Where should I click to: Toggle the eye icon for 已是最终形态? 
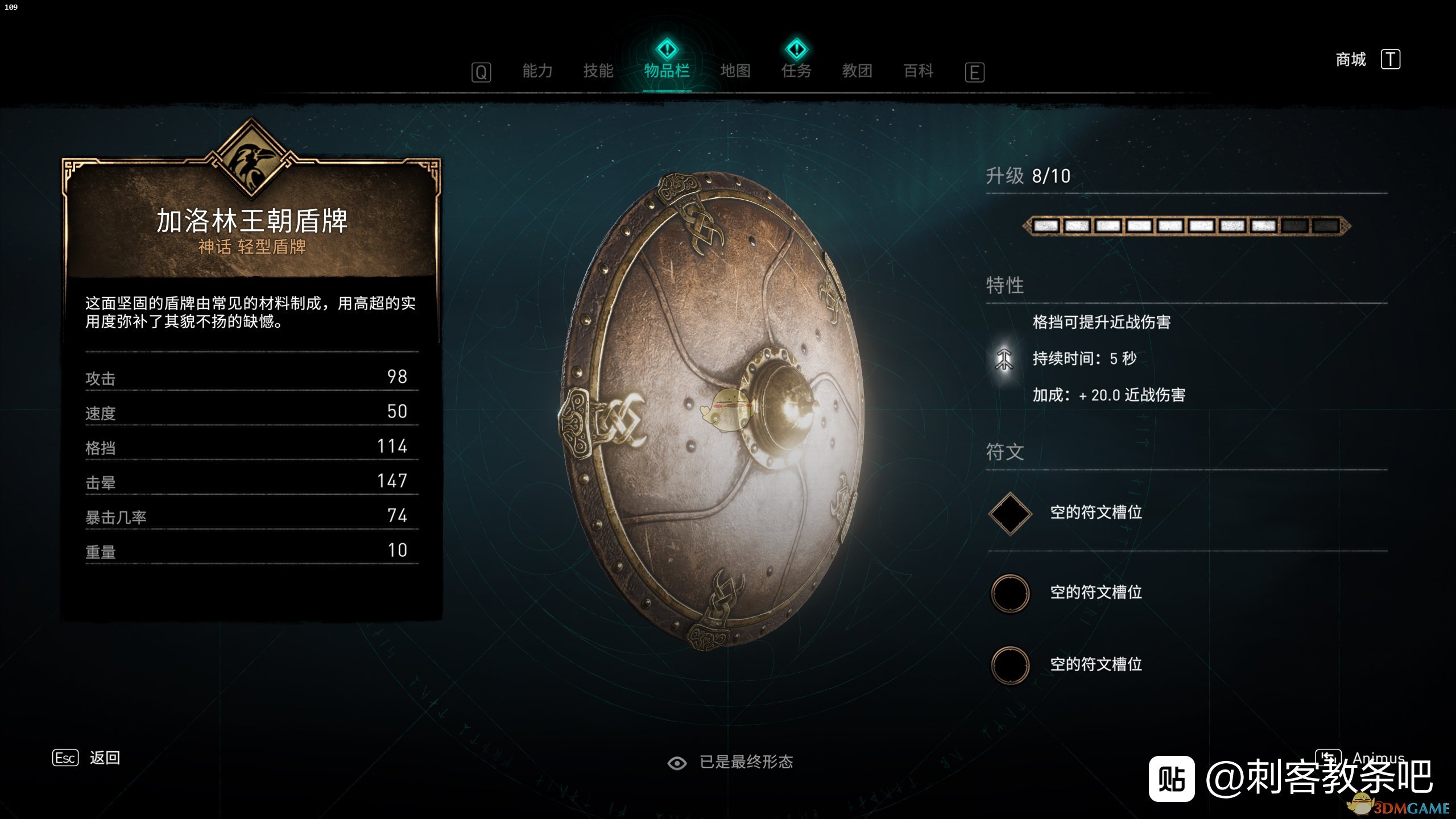tap(677, 763)
